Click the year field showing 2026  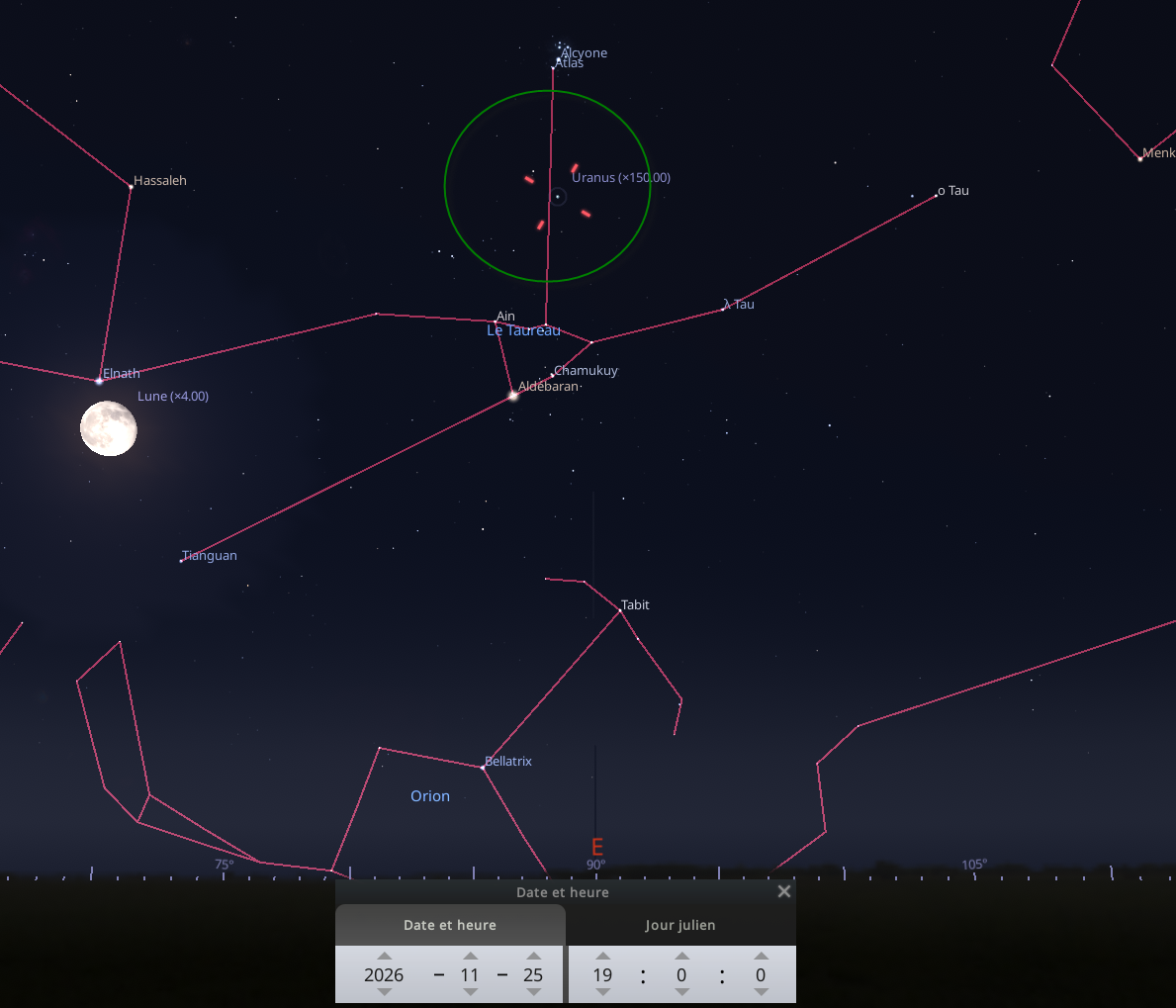click(x=384, y=975)
